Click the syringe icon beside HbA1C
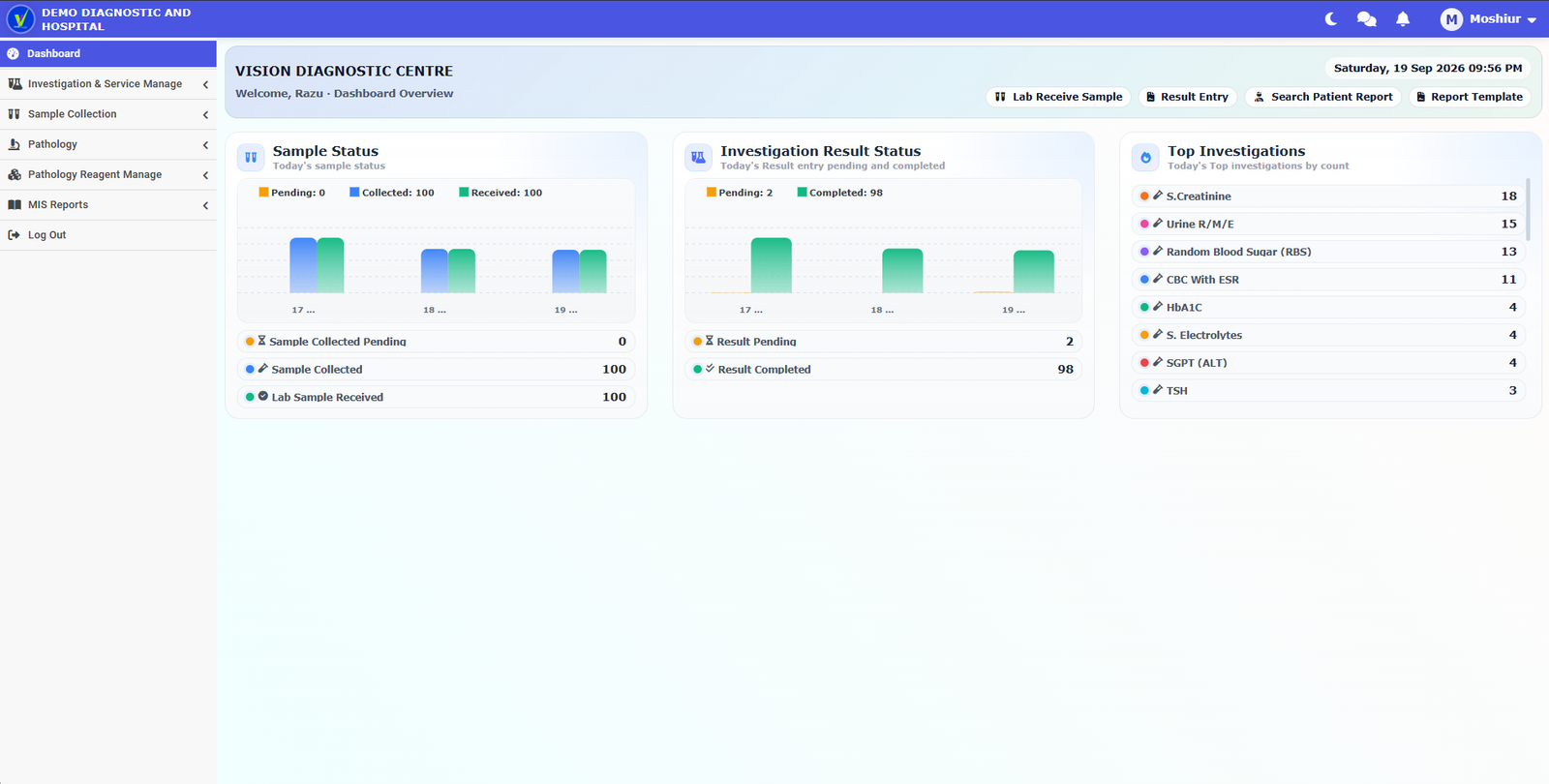This screenshot has height=784, width=1549. pos(1157,307)
